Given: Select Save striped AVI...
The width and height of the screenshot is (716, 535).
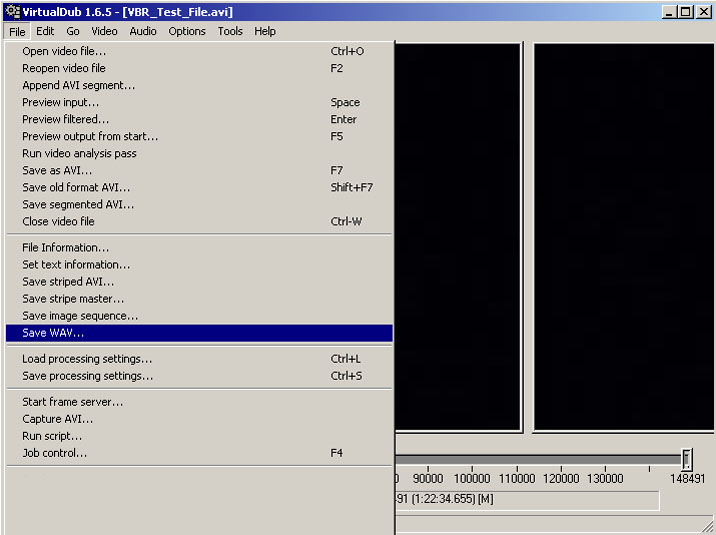Looking at the screenshot, I should [x=199, y=282].
